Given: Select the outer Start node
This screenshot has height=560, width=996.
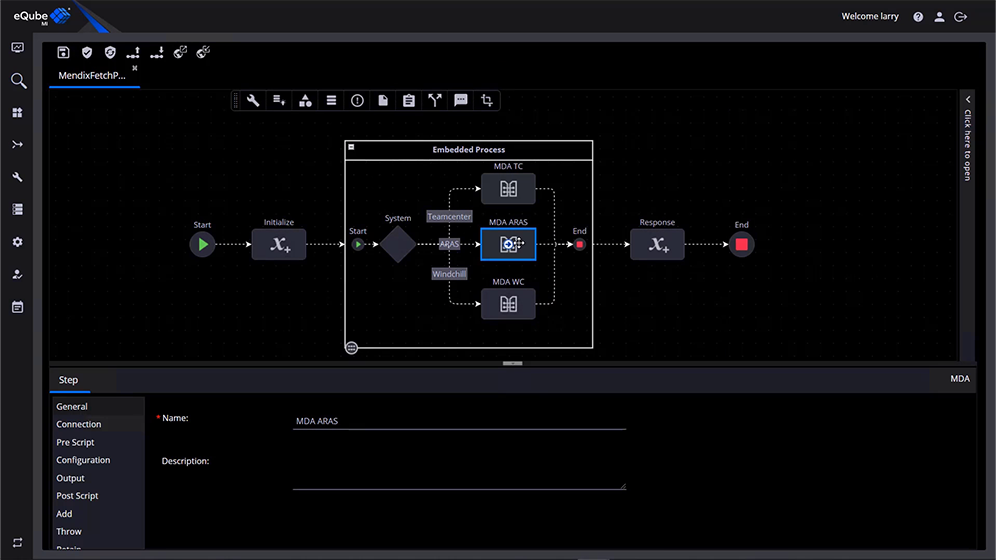Looking at the screenshot, I should (202, 244).
